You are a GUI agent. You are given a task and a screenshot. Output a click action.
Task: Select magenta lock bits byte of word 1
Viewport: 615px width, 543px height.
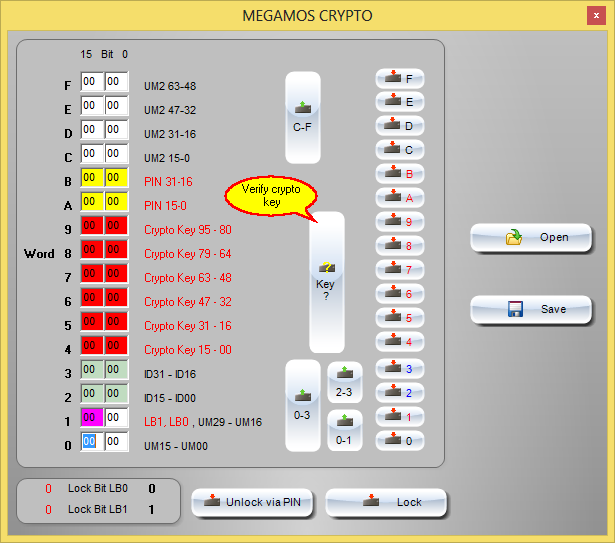click(x=92, y=417)
